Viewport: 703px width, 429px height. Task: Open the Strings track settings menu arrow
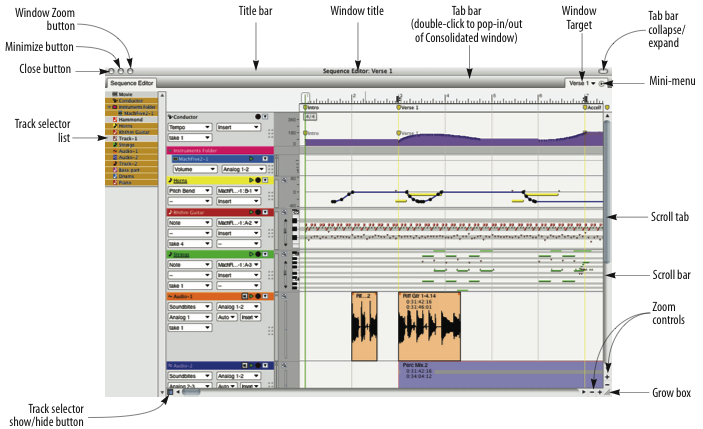(x=265, y=254)
